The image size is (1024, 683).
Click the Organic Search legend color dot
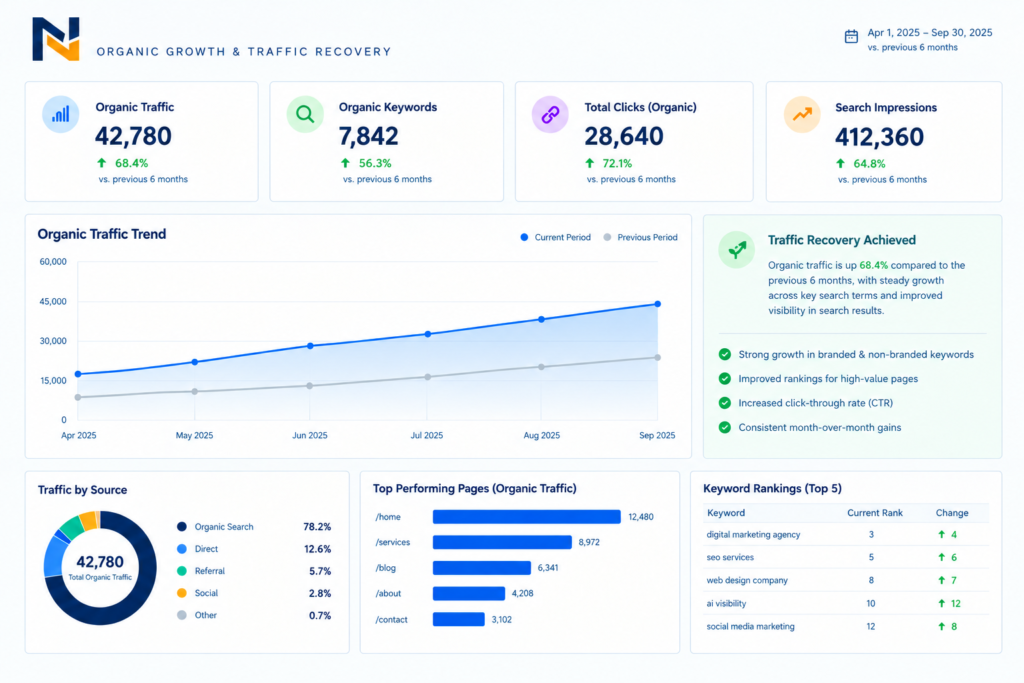pyautogui.click(x=182, y=526)
